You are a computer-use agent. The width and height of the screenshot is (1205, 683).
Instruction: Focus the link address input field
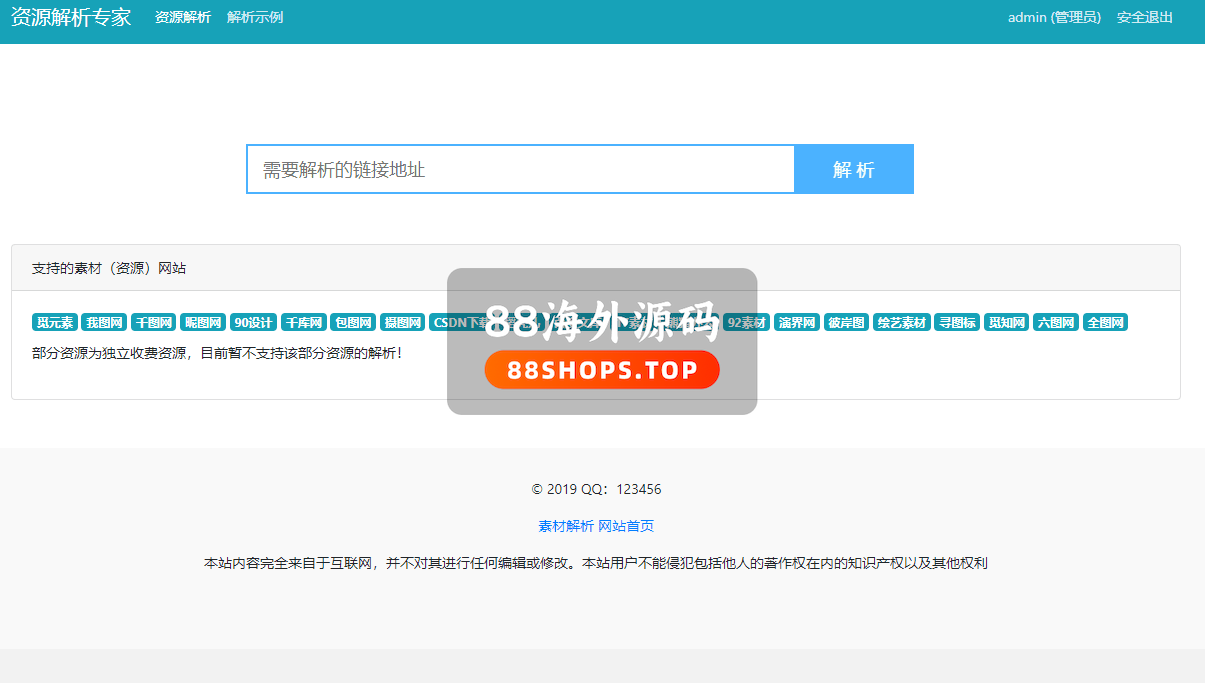520,169
